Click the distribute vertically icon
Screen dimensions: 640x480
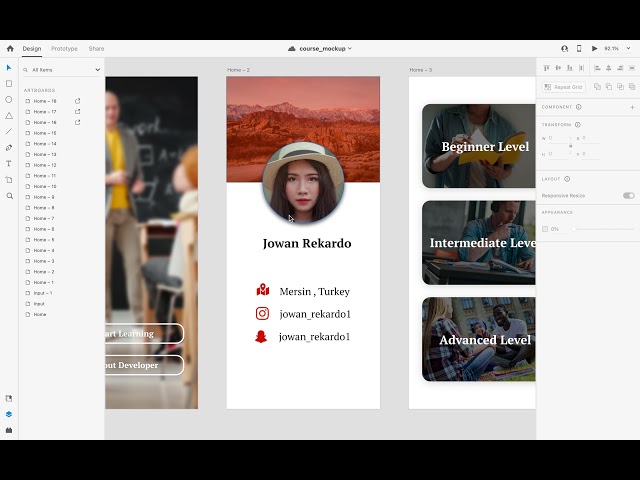pyautogui.click(x=632, y=68)
